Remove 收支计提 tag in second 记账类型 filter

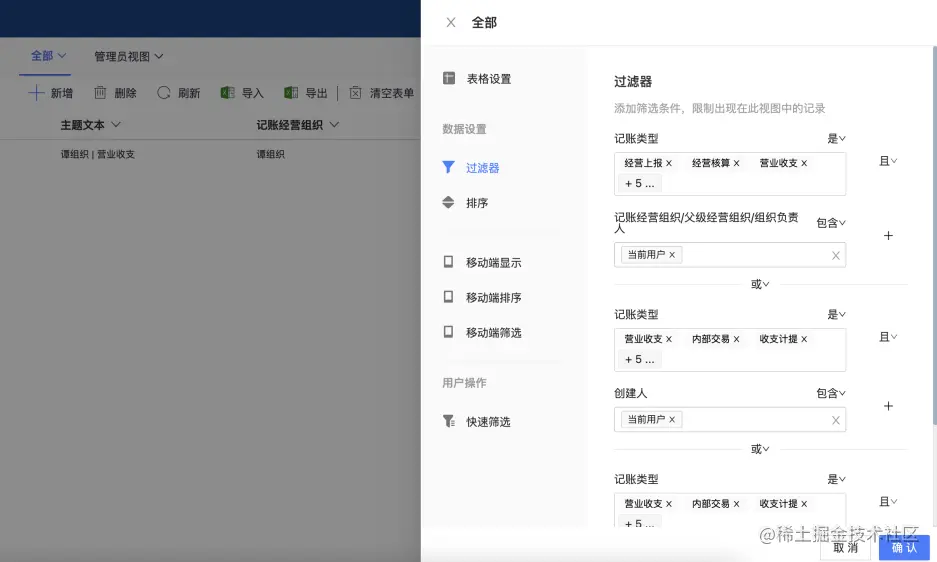804,339
